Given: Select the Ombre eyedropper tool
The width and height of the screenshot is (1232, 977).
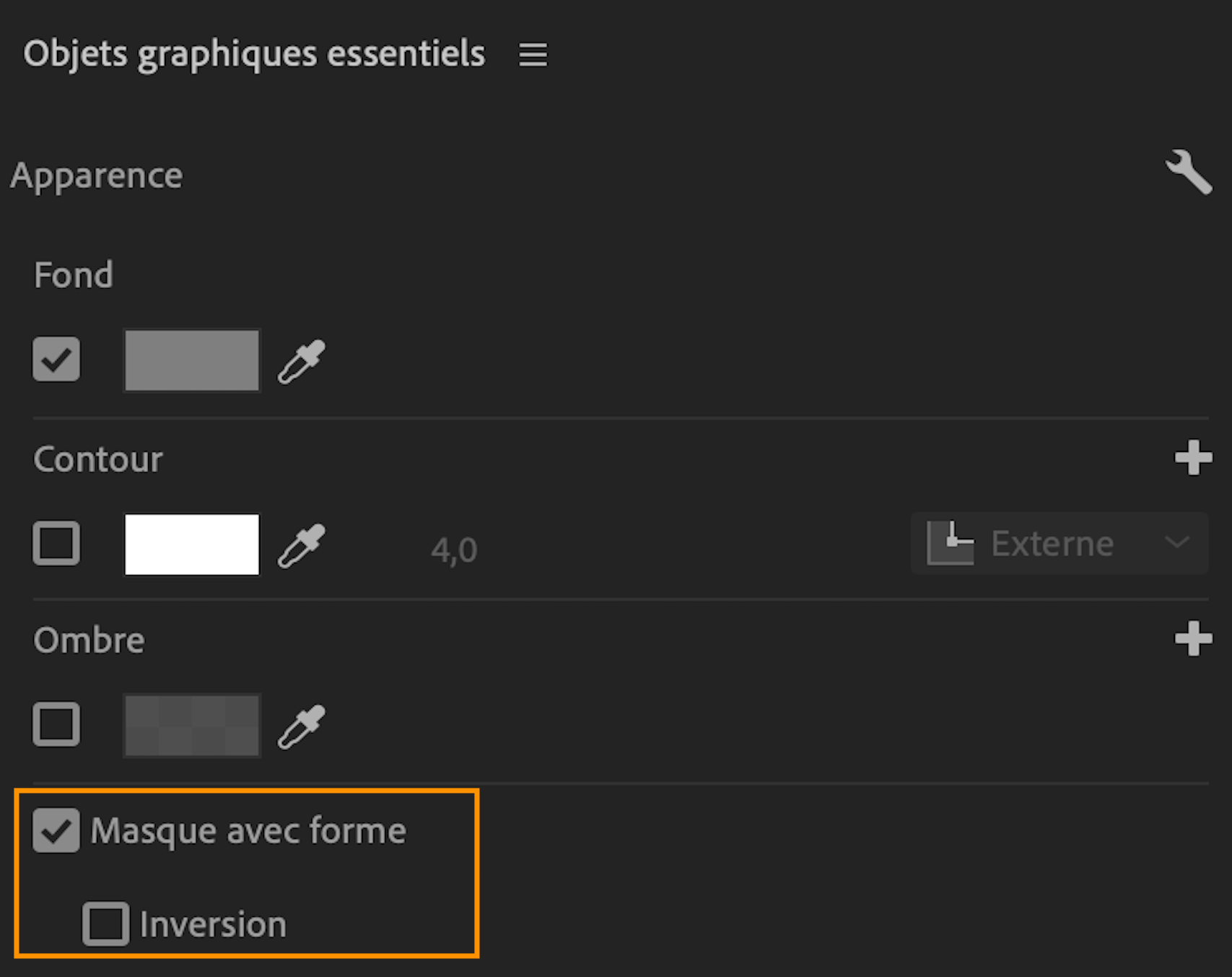Looking at the screenshot, I should [x=302, y=726].
